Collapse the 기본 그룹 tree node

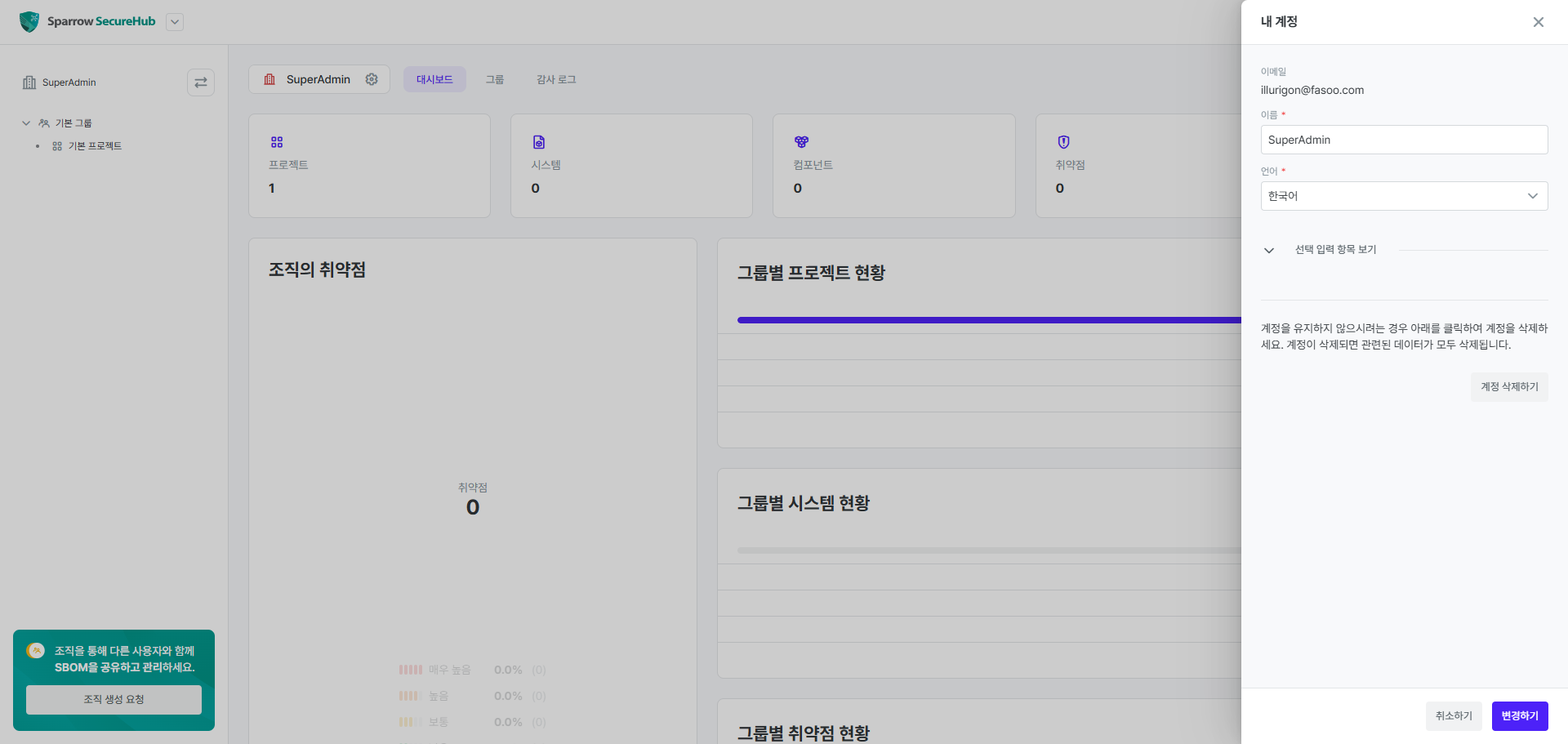pos(26,123)
